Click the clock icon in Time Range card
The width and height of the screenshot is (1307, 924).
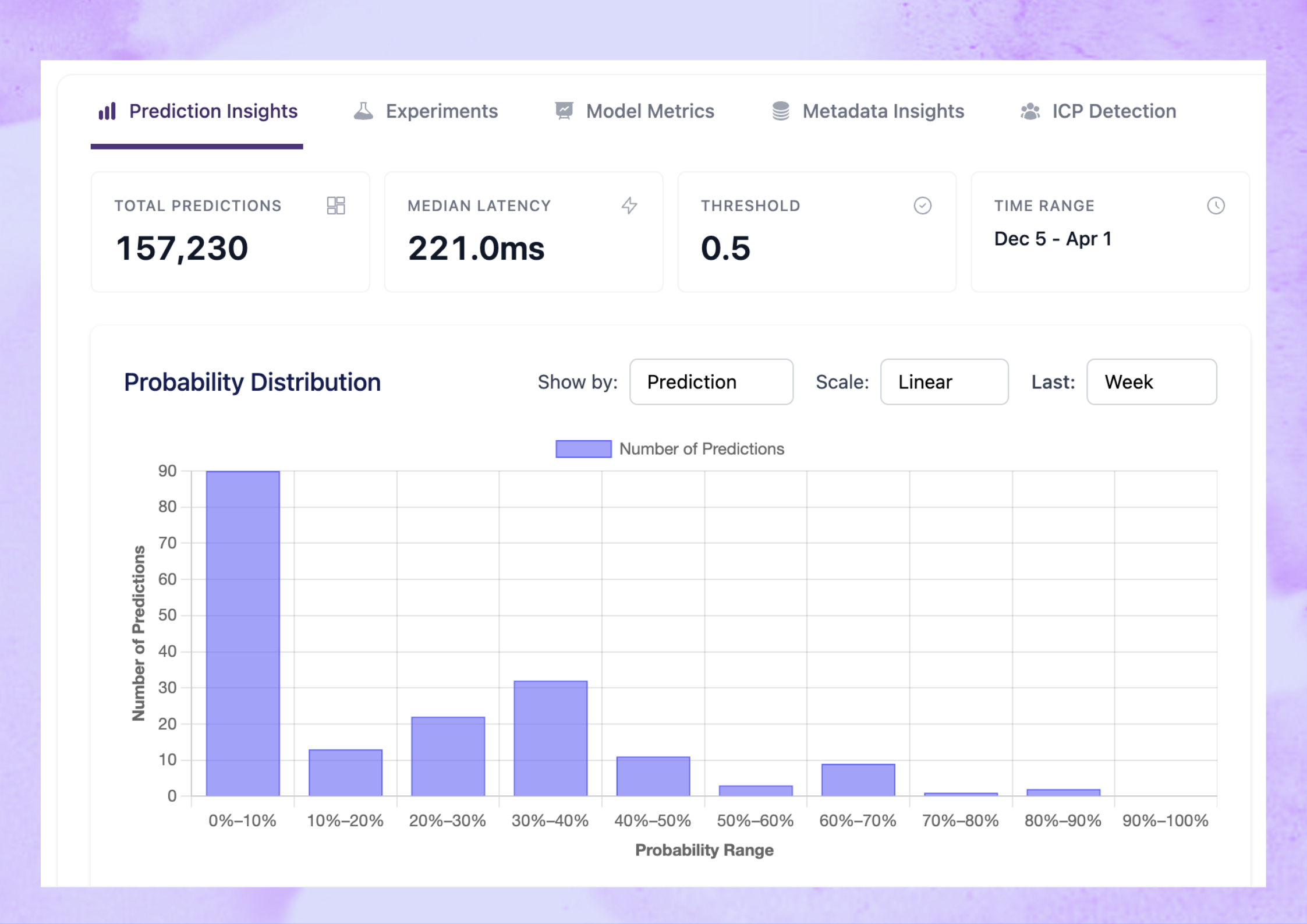(x=1216, y=206)
